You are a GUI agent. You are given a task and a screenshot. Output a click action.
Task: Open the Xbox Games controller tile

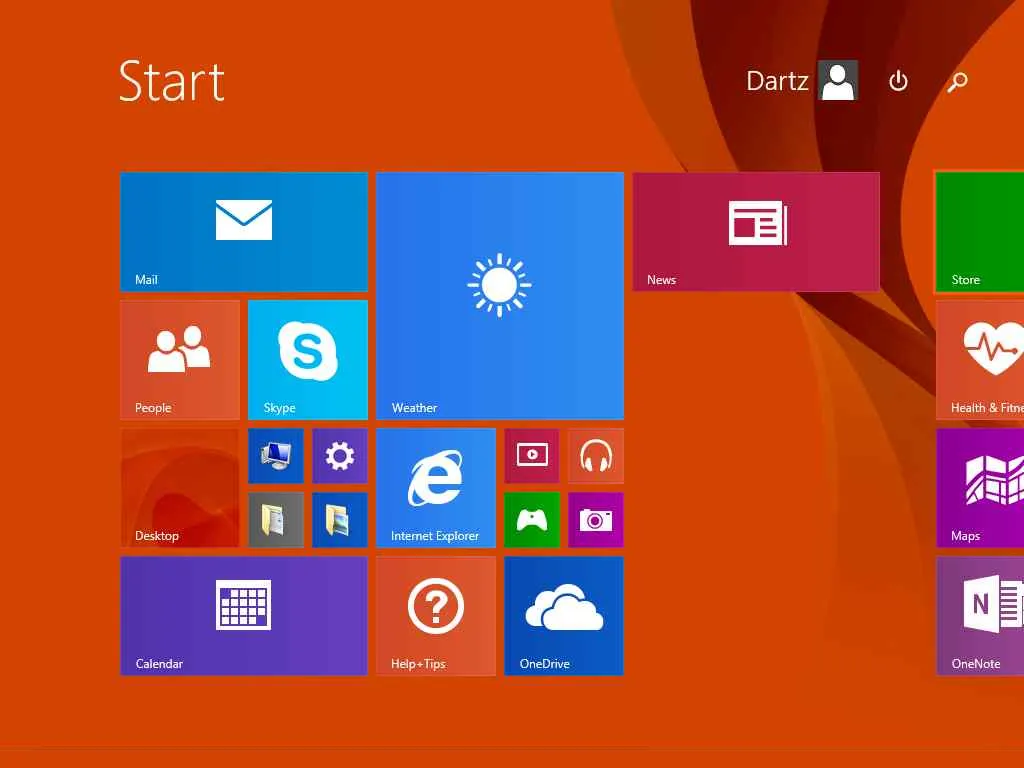532,520
